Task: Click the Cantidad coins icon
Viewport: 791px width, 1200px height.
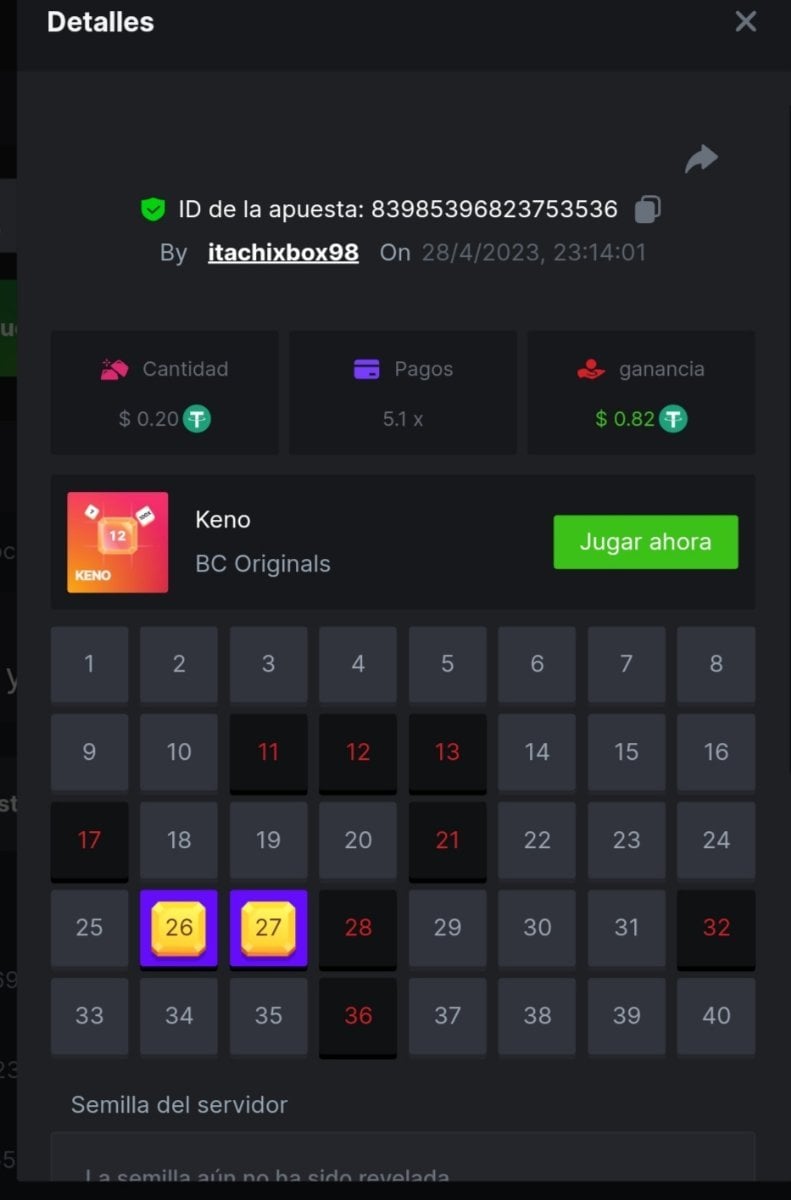Action: click(x=114, y=369)
